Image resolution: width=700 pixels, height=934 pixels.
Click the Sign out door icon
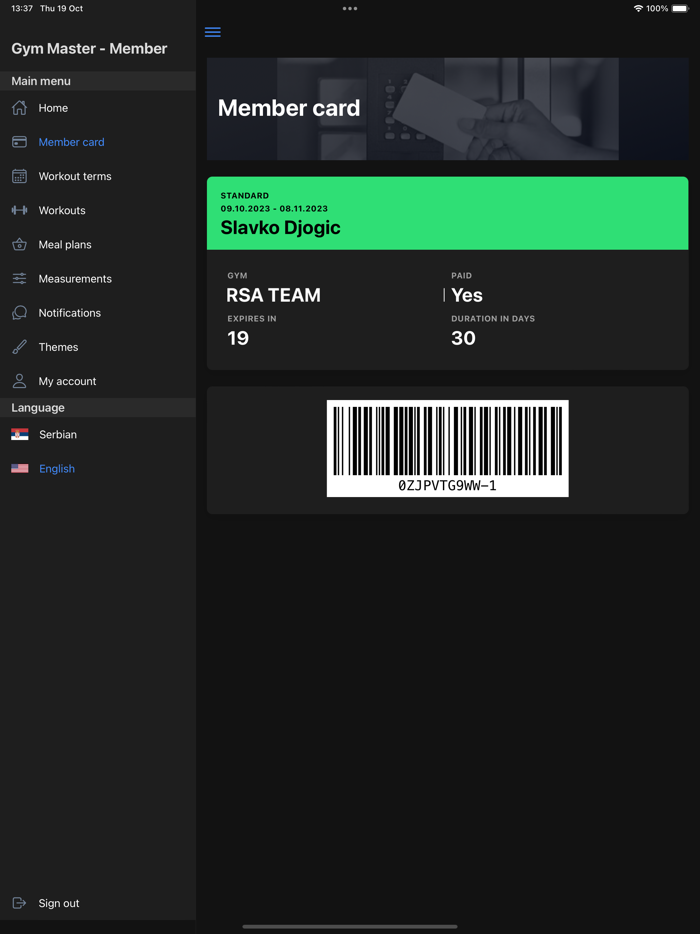coord(20,903)
